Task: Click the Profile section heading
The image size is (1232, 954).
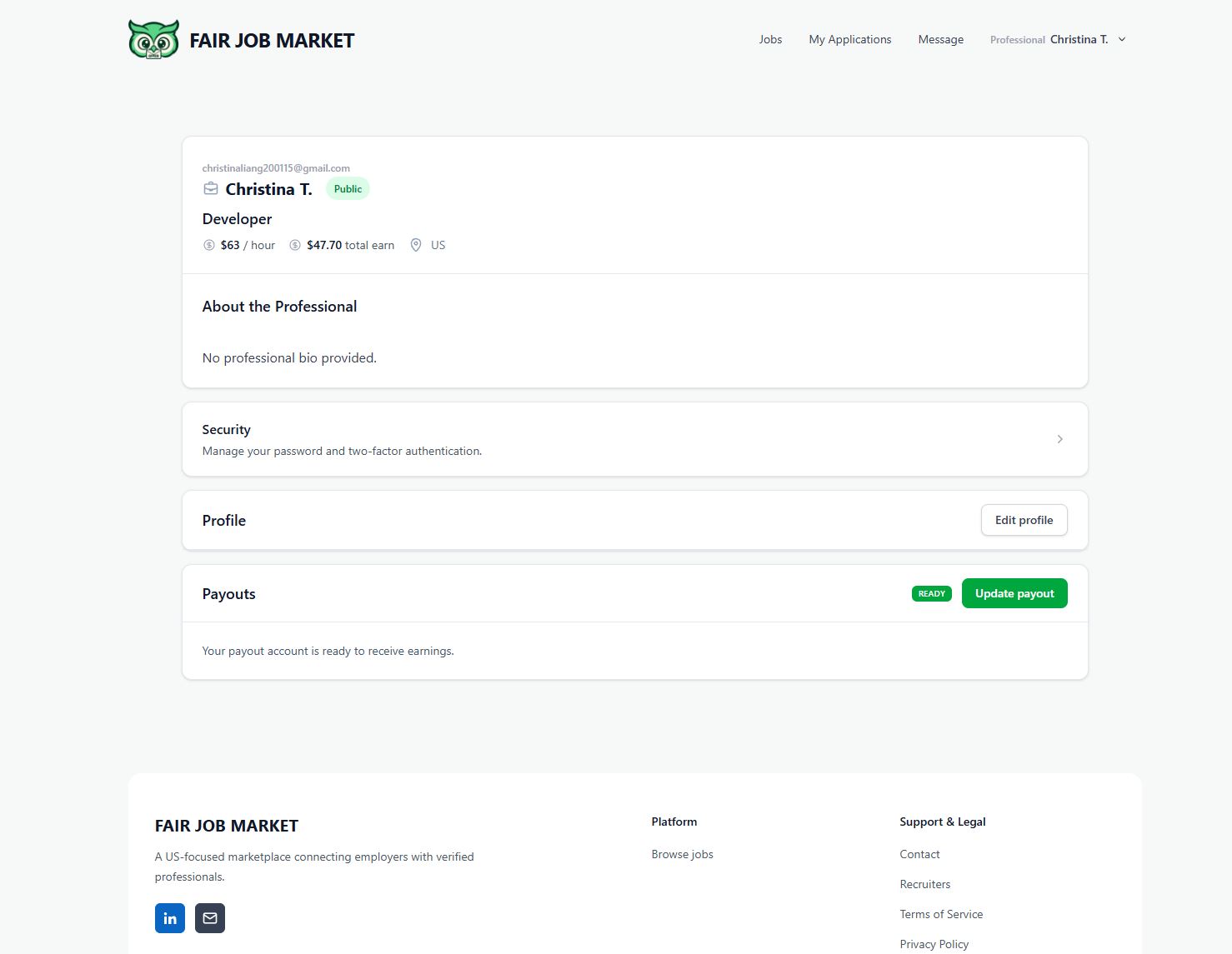Action: (x=223, y=521)
